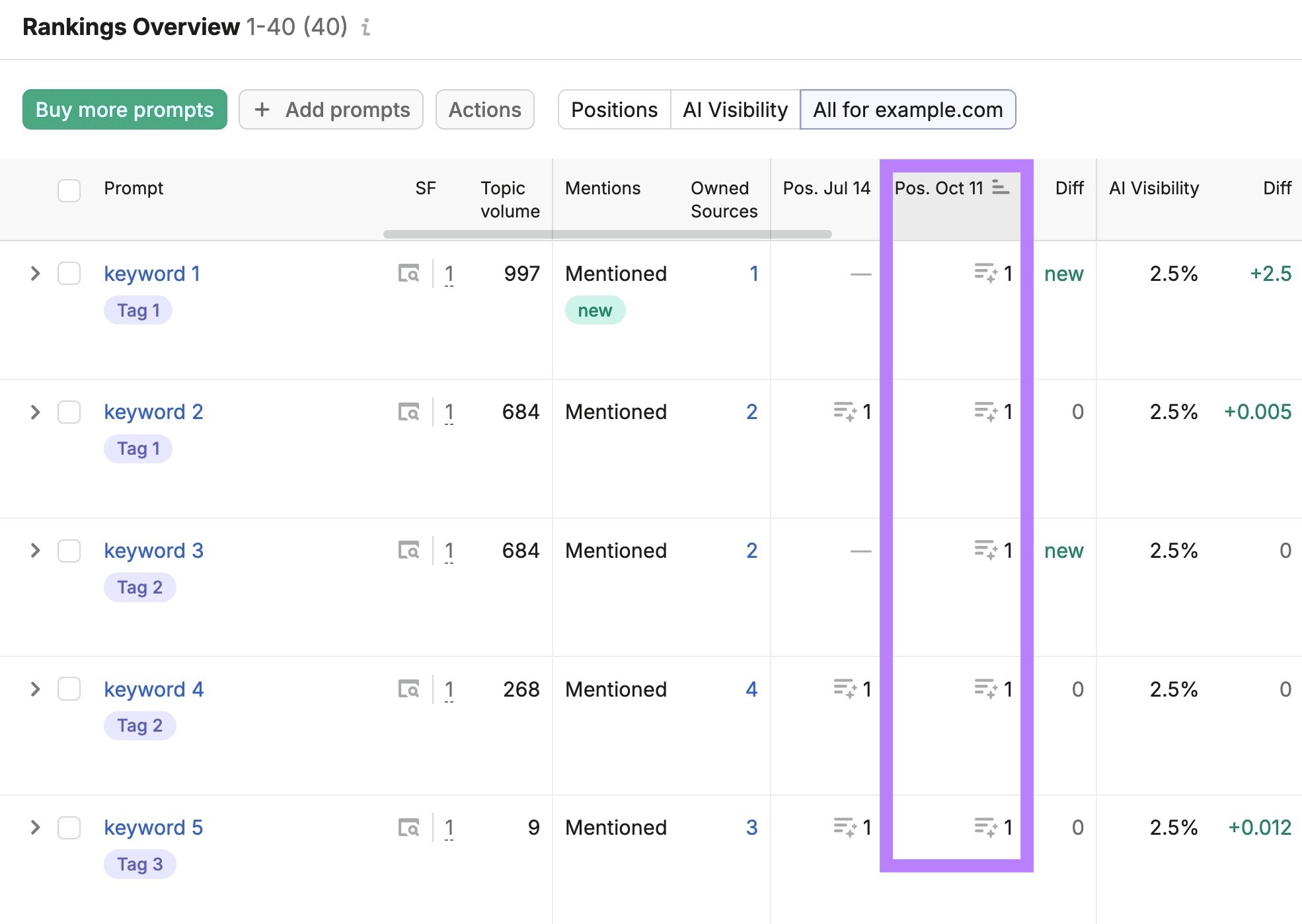Click owned sources count 1 for keyword 1

point(753,274)
